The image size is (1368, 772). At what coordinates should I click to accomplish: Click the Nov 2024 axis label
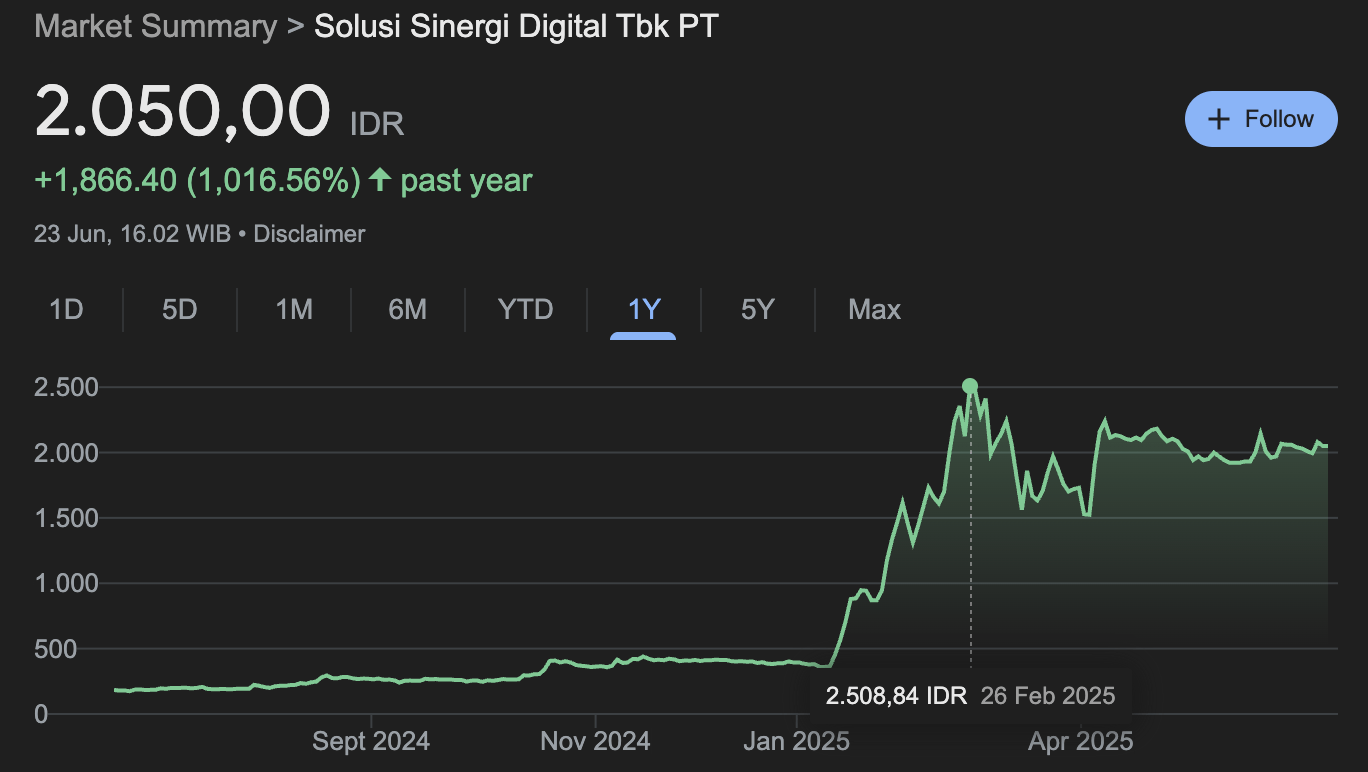pyautogui.click(x=595, y=741)
